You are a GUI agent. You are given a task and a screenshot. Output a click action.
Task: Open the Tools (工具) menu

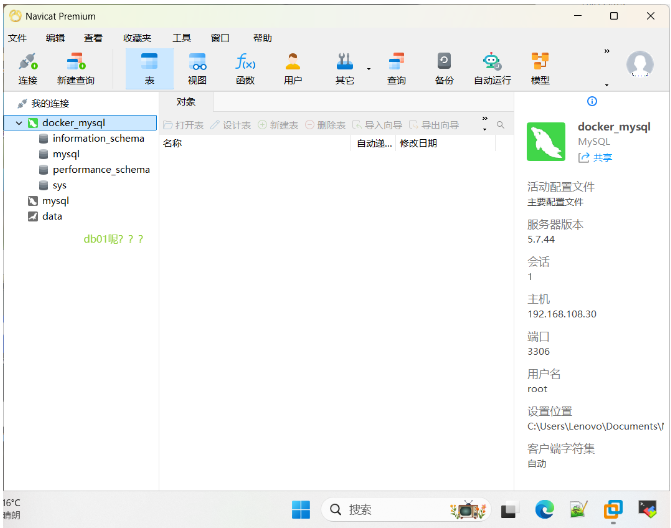point(181,38)
